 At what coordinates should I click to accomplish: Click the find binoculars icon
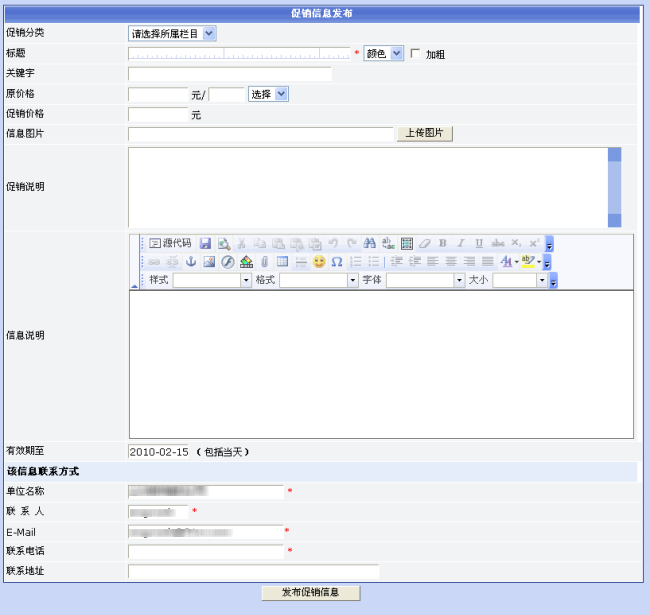pyautogui.click(x=369, y=243)
